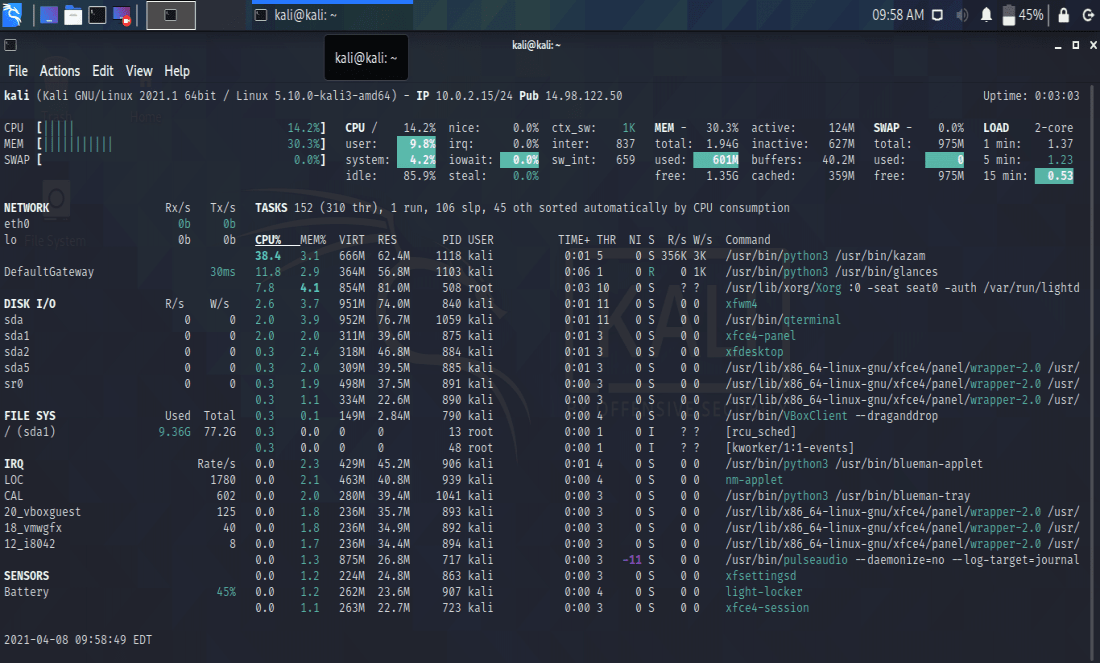Screen dimensions: 1100x663
Task: Open the notifications bell icon
Action: [x=986, y=15]
